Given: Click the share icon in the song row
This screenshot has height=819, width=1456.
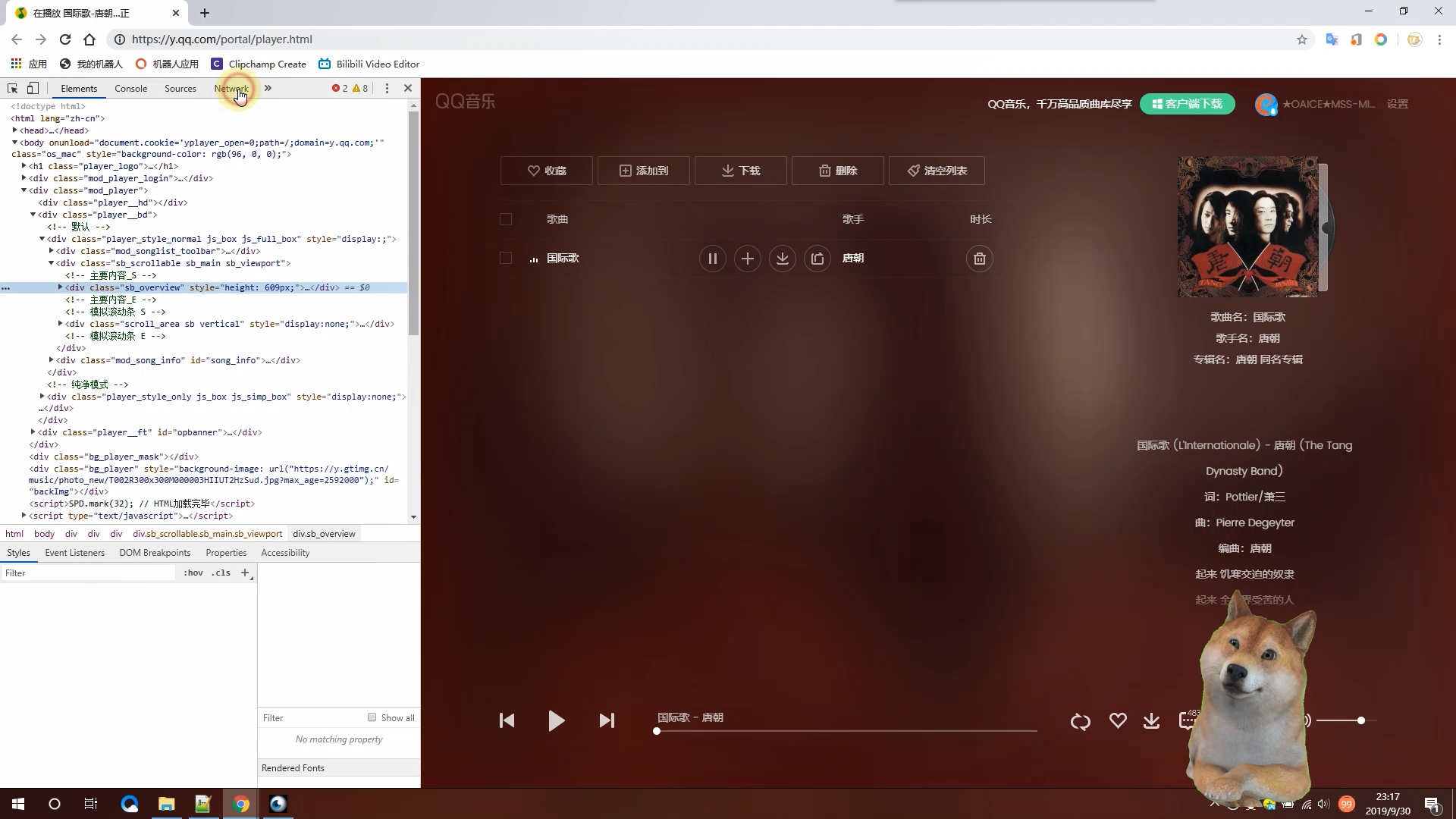Looking at the screenshot, I should coord(817,259).
